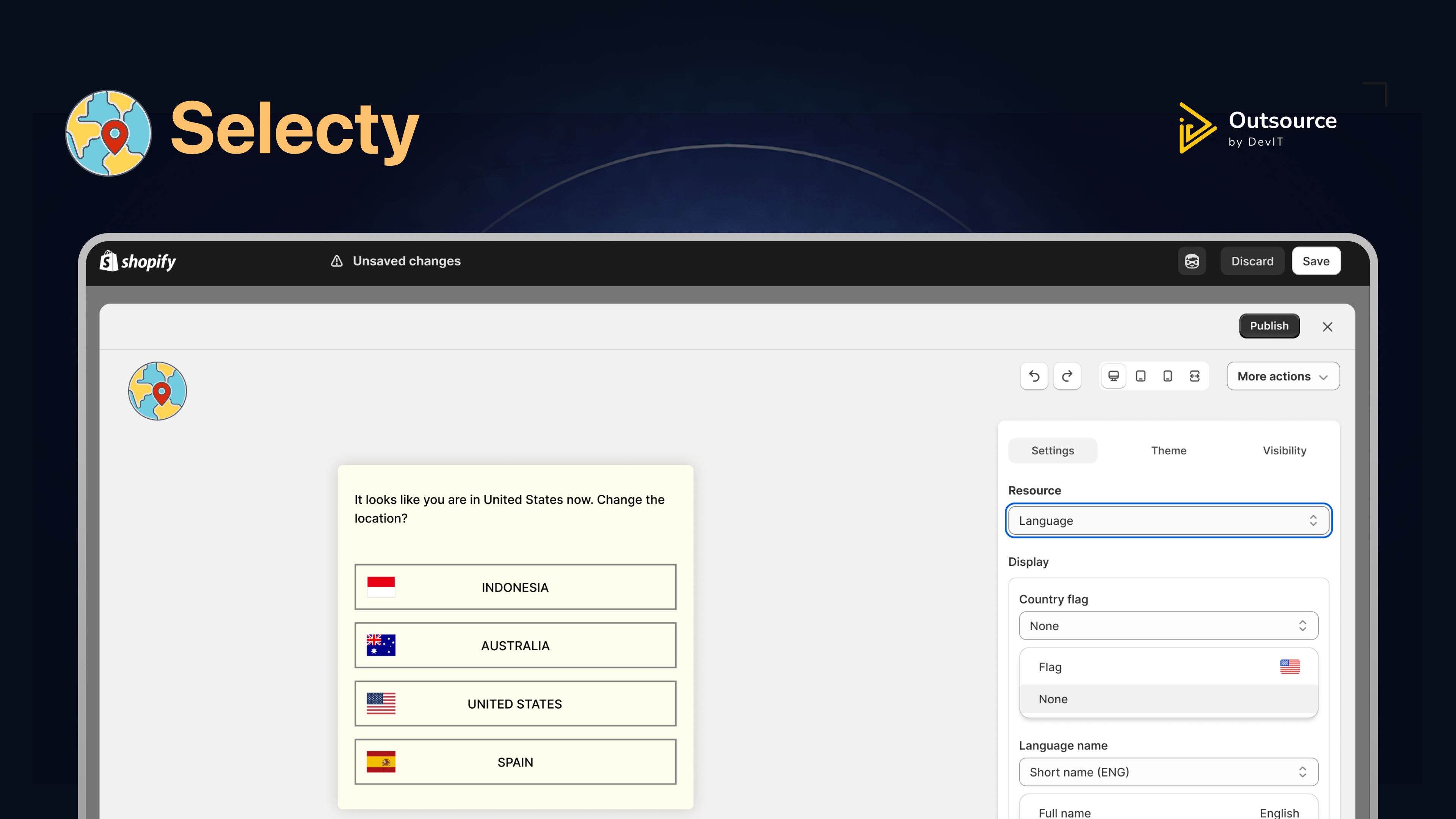This screenshot has height=819, width=1456.
Task: Switch to tablet preview icon
Action: (1140, 376)
